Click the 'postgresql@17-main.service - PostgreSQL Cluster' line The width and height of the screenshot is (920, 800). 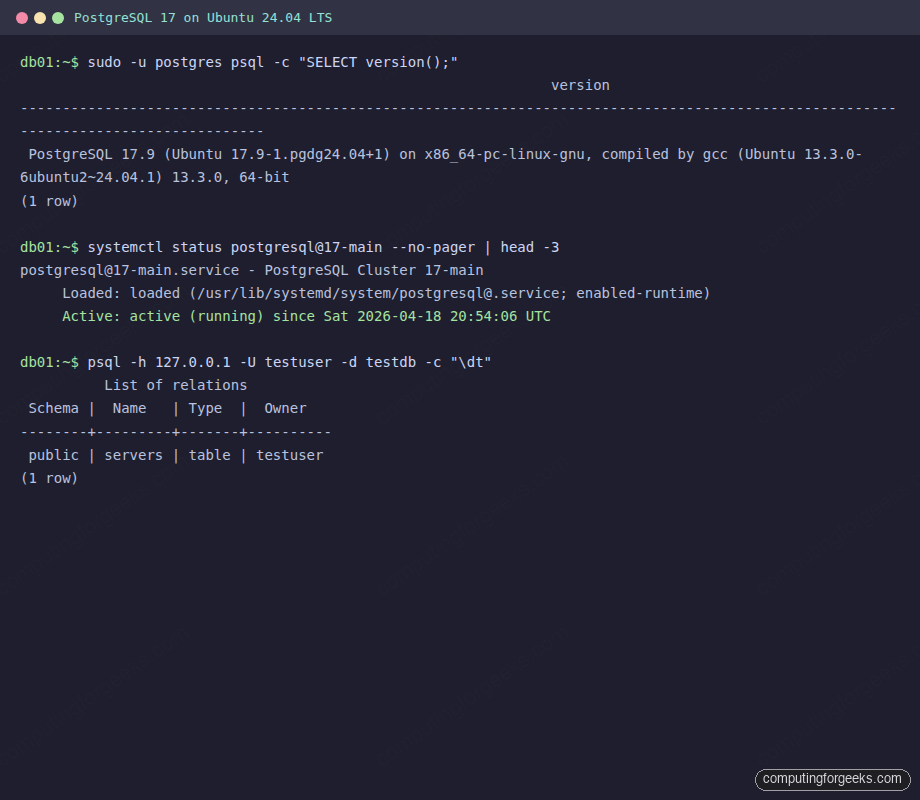[252, 270]
